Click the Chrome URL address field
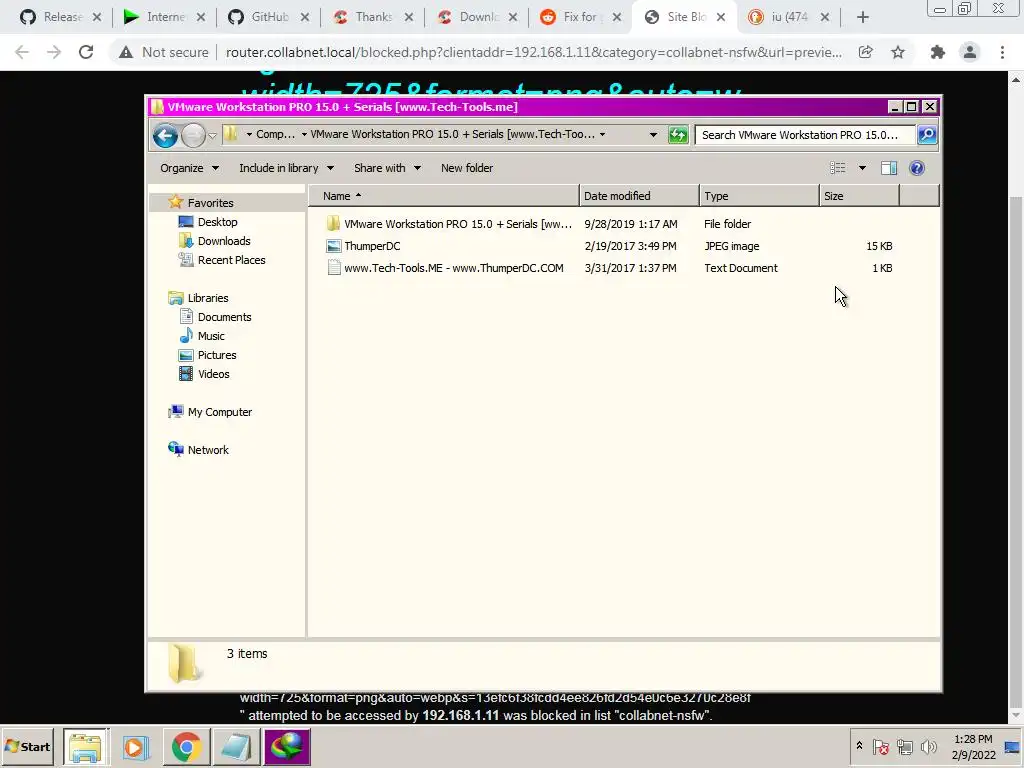Screen dimensions: 1024x768 coord(534,52)
